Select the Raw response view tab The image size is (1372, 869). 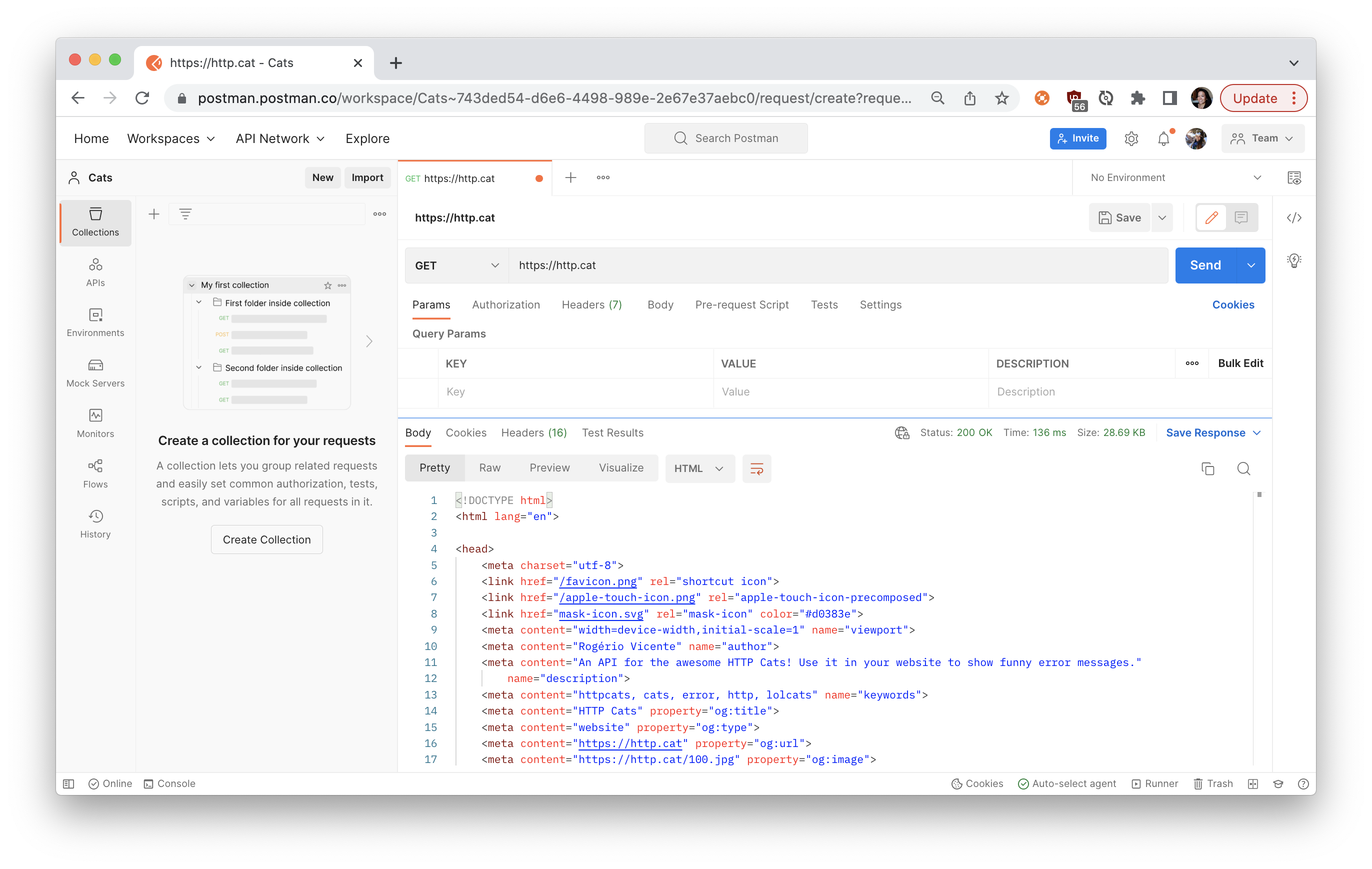click(489, 468)
